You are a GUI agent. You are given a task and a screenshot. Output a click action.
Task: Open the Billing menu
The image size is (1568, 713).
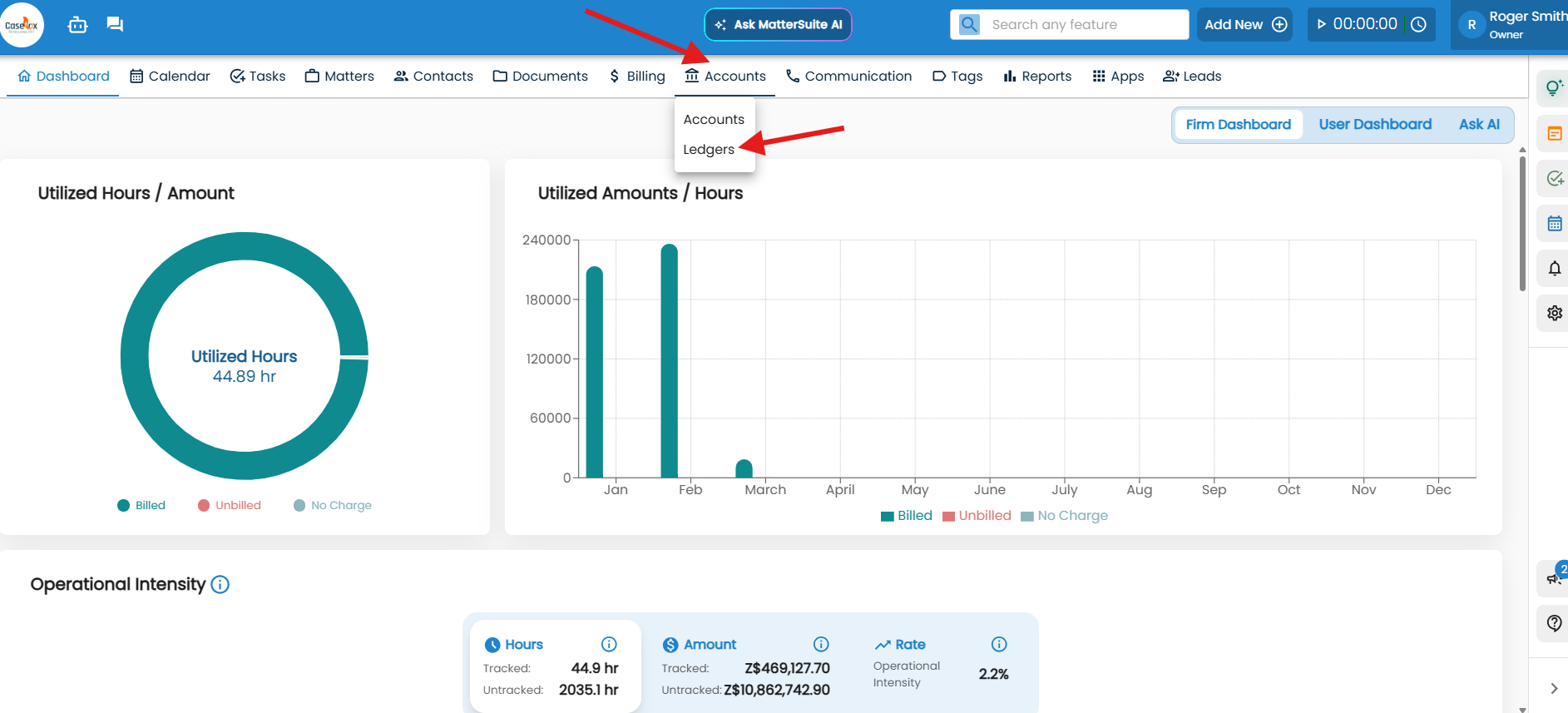tap(637, 77)
